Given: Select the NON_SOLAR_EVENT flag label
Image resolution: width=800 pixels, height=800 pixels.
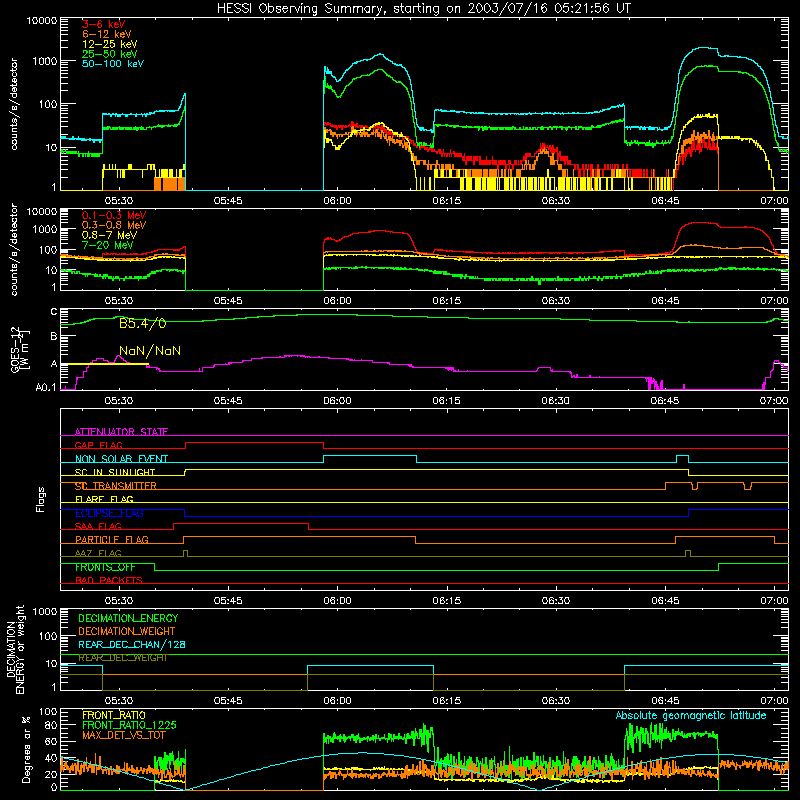Looking at the screenshot, I should 121,459.
